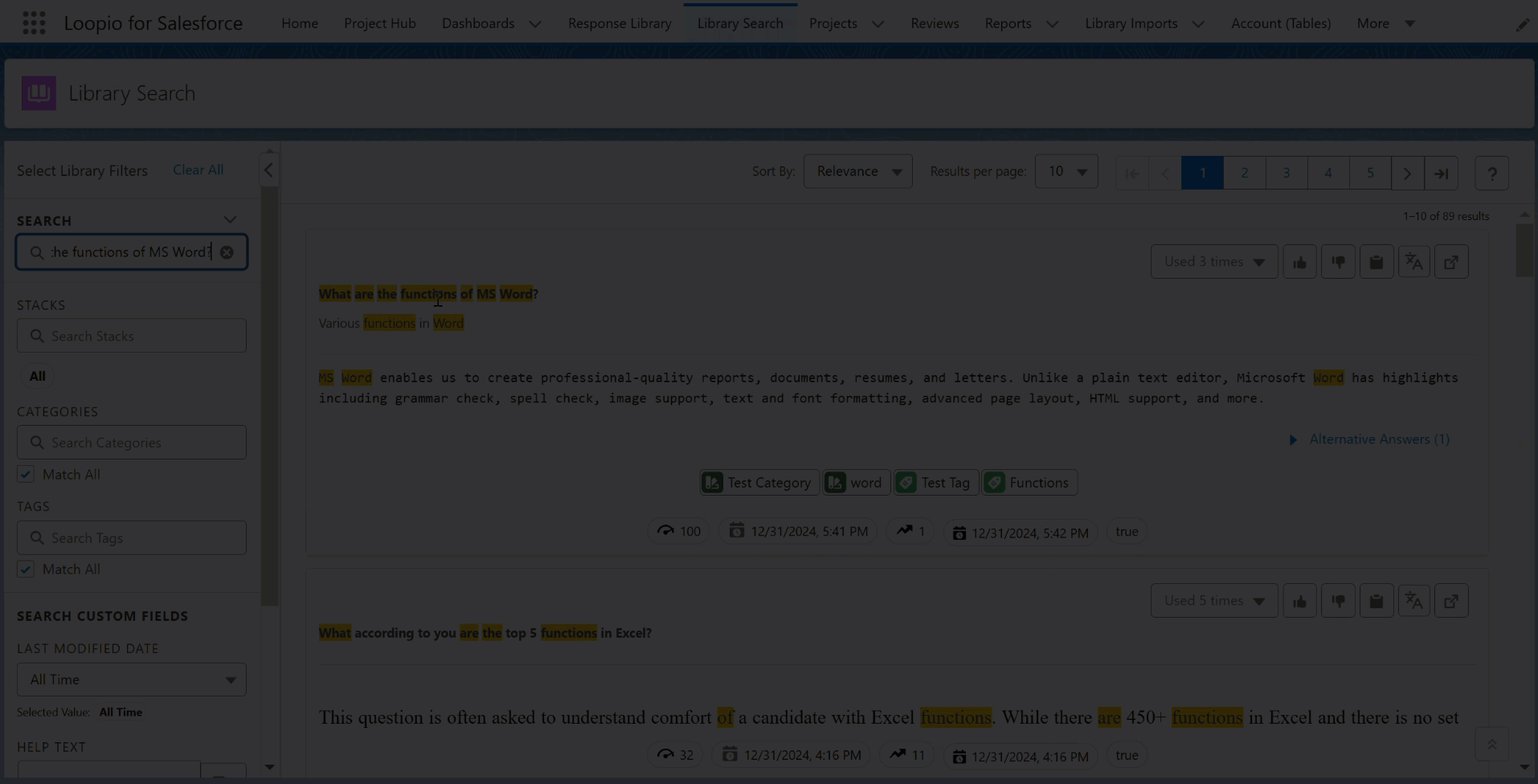Open the Excel result in new window
This screenshot has height=784, width=1538.
[x=1452, y=601]
